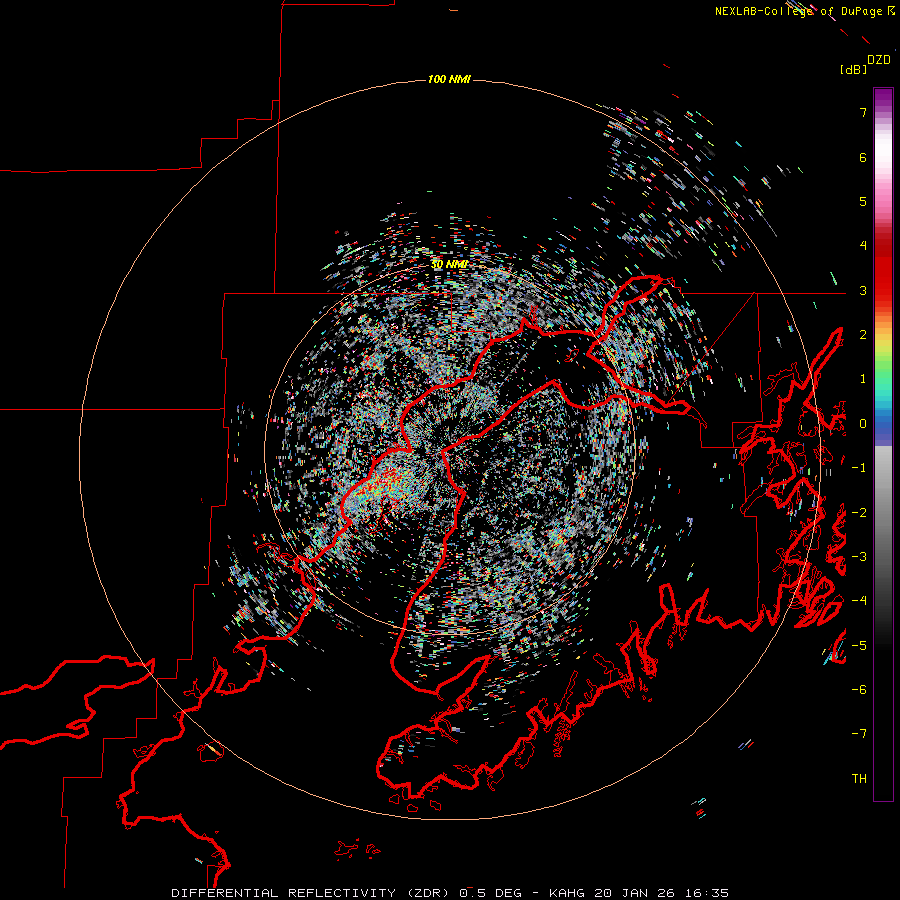Click the 100 NMI range ring label

(449, 79)
